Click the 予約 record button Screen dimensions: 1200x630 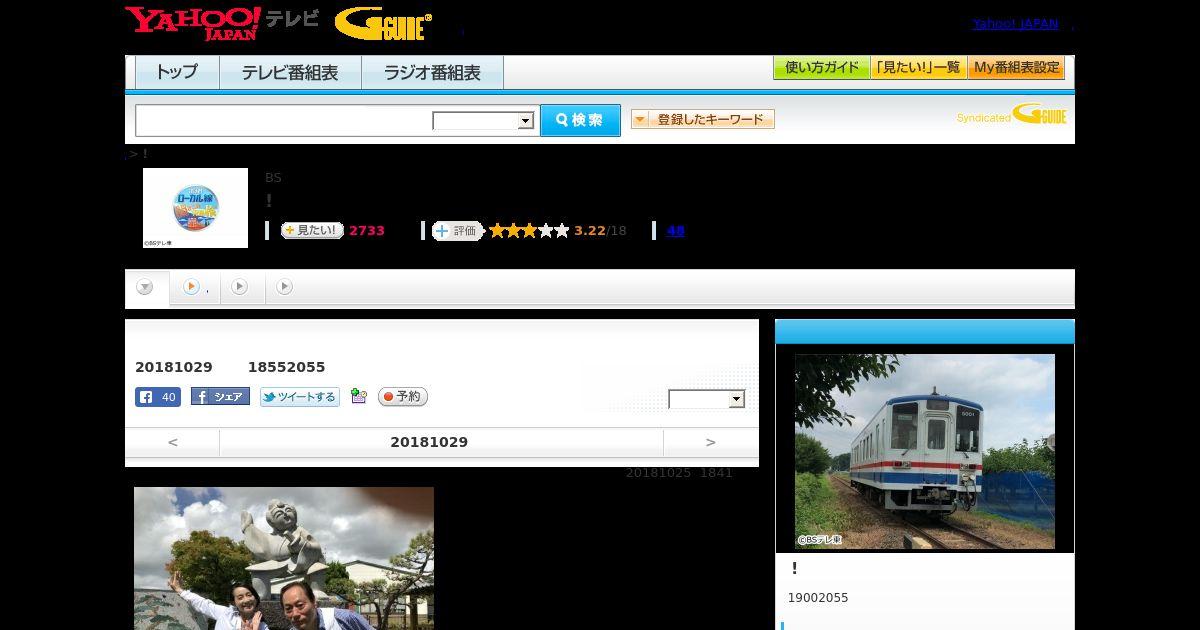click(x=402, y=397)
